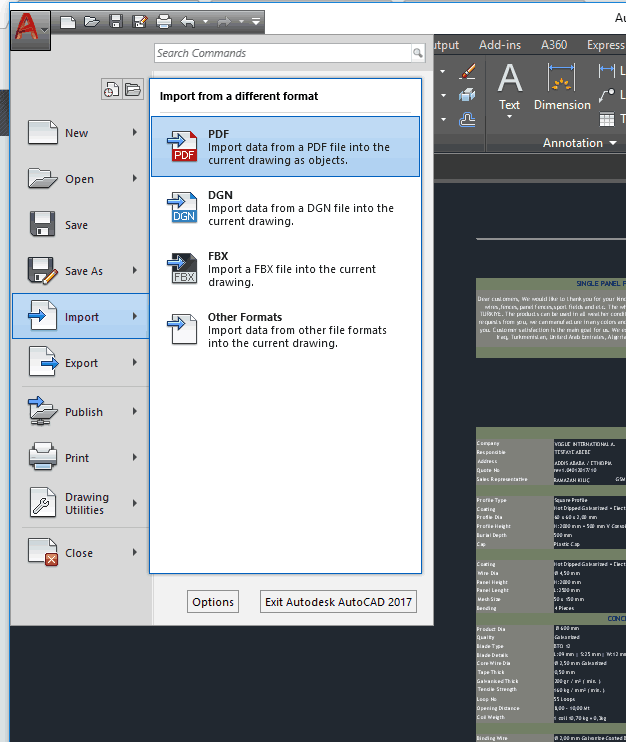Select the Text annotation tool
626x742 pixels.
(510, 87)
